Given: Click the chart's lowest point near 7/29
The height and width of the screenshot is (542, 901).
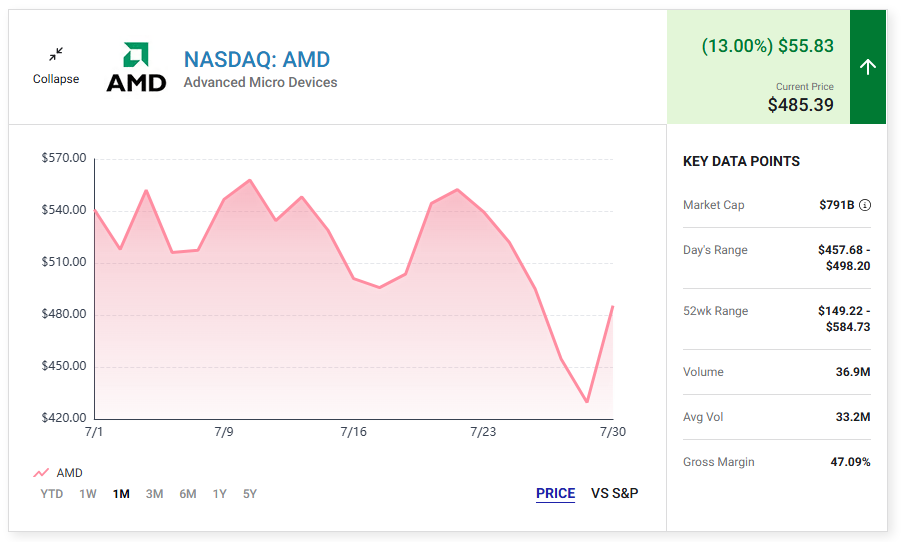Looking at the screenshot, I should coord(587,402).
